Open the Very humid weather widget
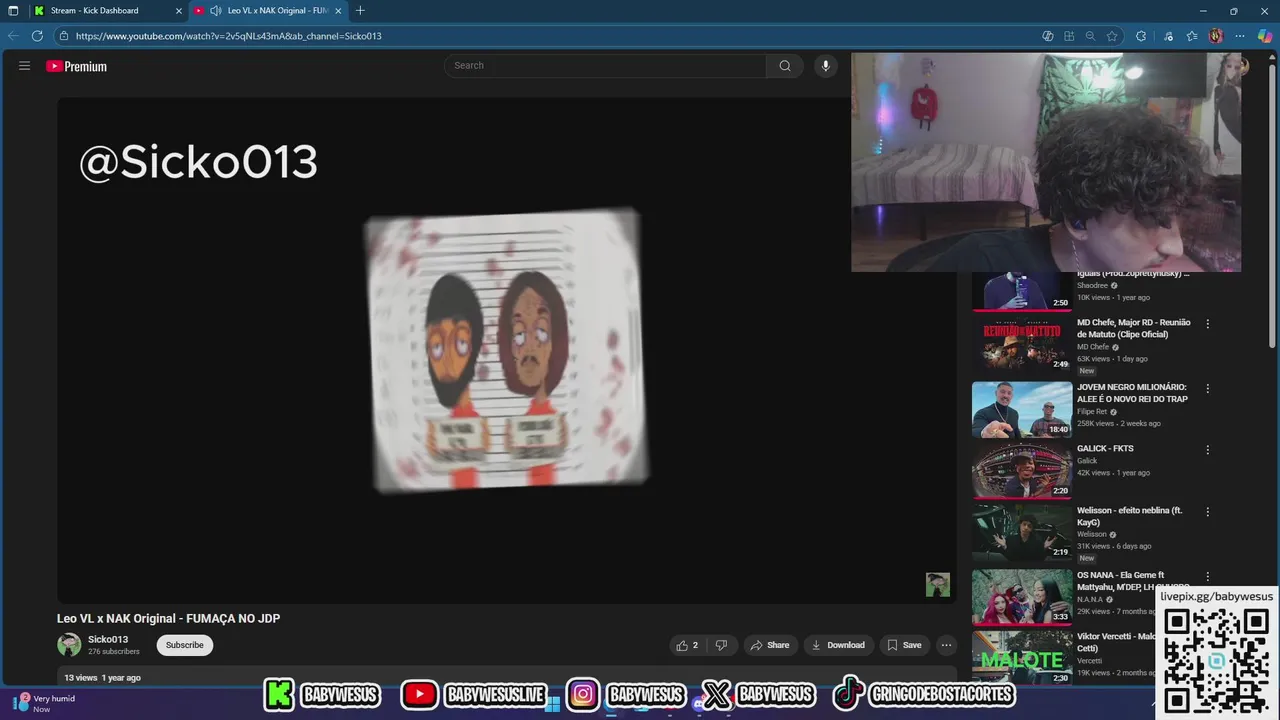 45,704
